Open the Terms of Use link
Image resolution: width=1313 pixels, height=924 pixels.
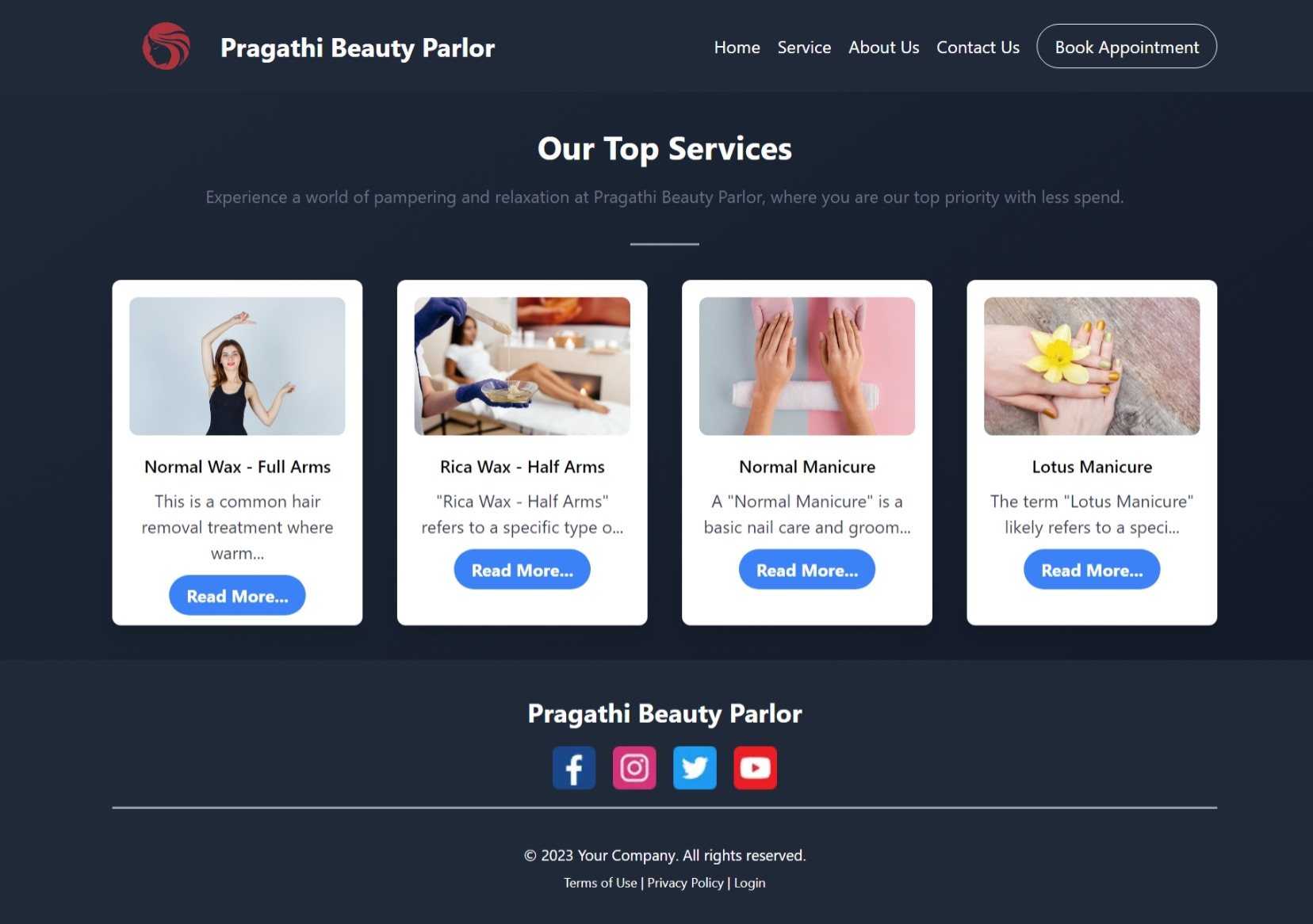tap(600, 883)
